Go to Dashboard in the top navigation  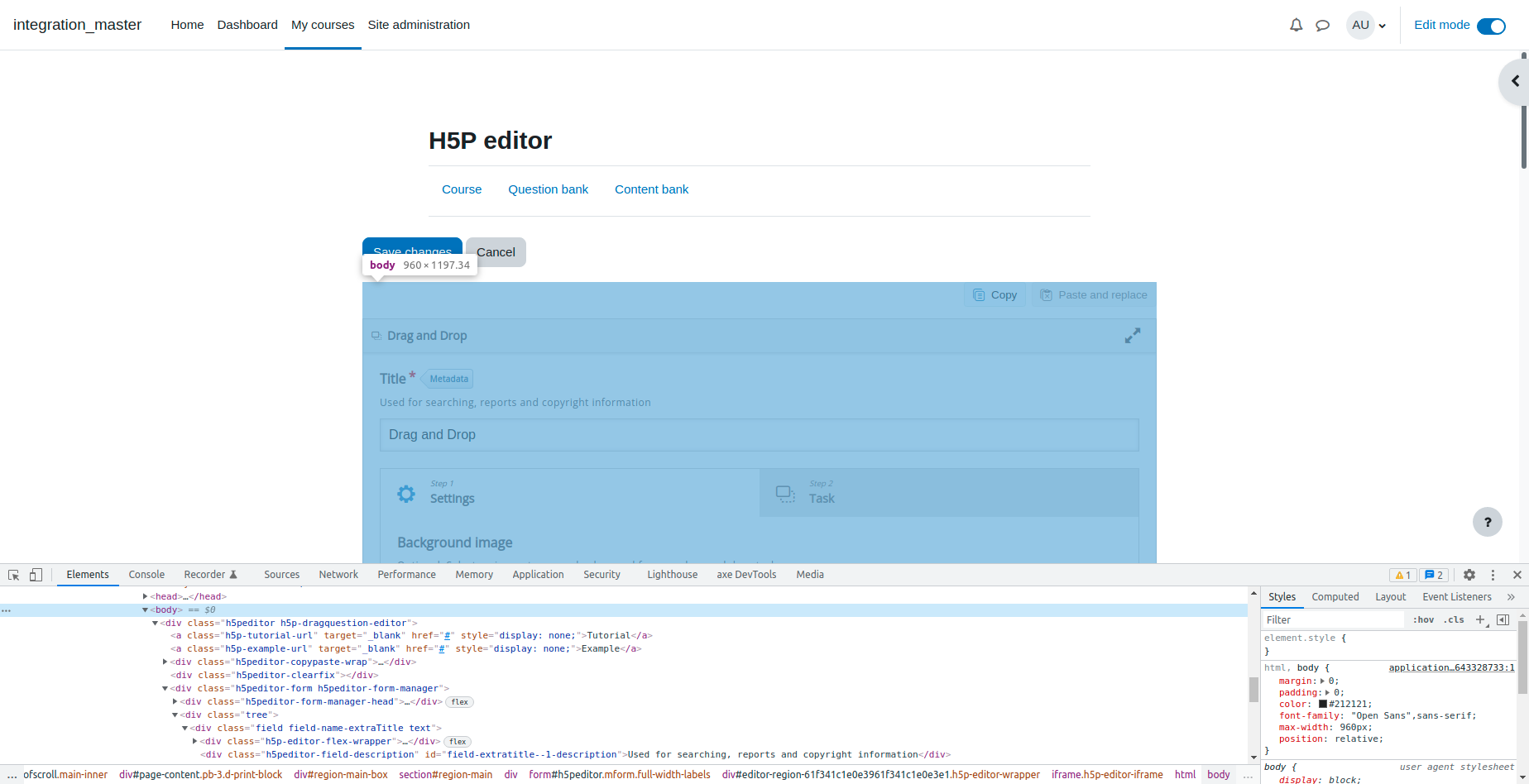point(247,25)
